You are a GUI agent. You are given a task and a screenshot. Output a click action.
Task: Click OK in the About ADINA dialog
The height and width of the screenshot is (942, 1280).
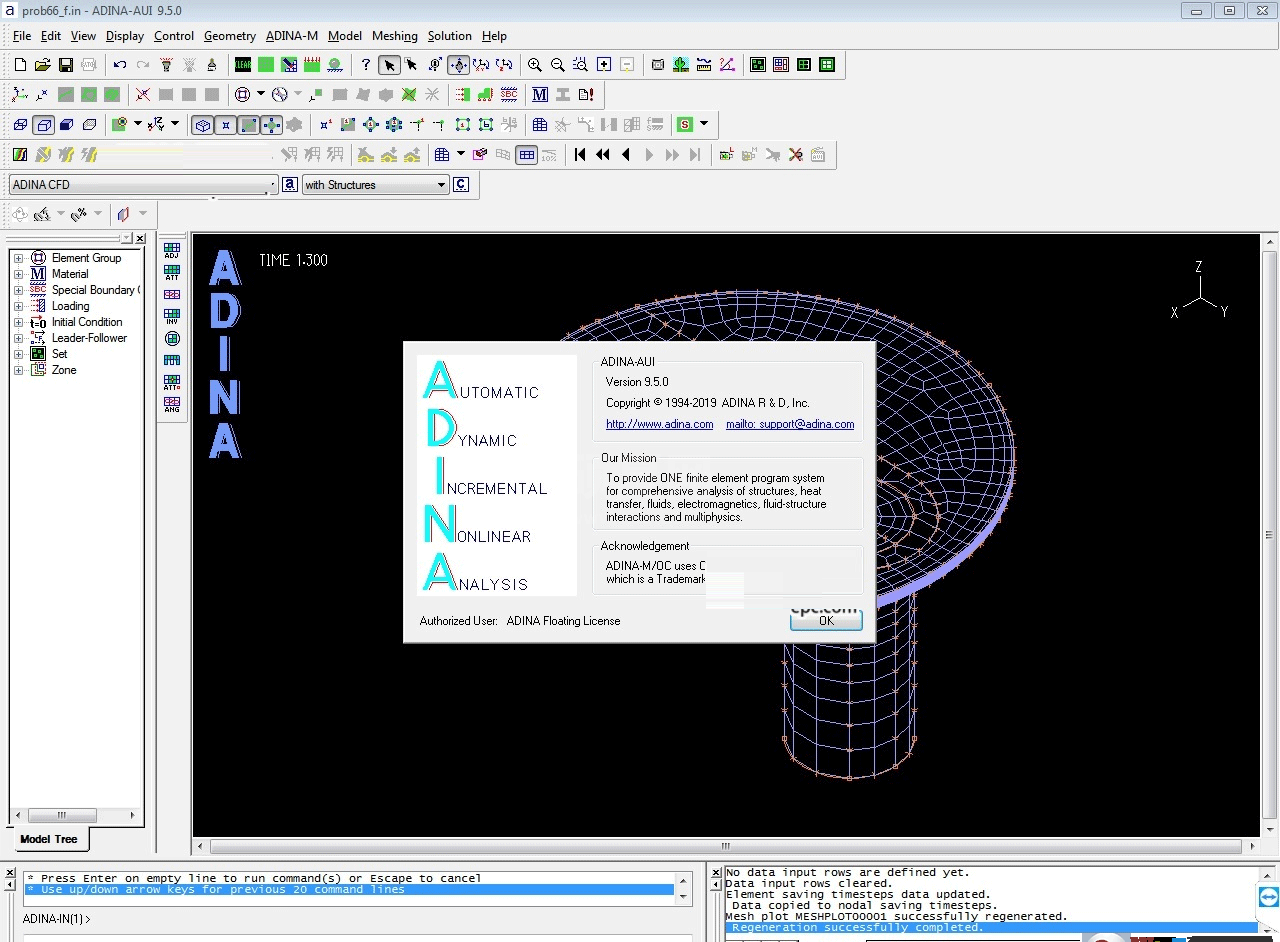tap(826, 620)
